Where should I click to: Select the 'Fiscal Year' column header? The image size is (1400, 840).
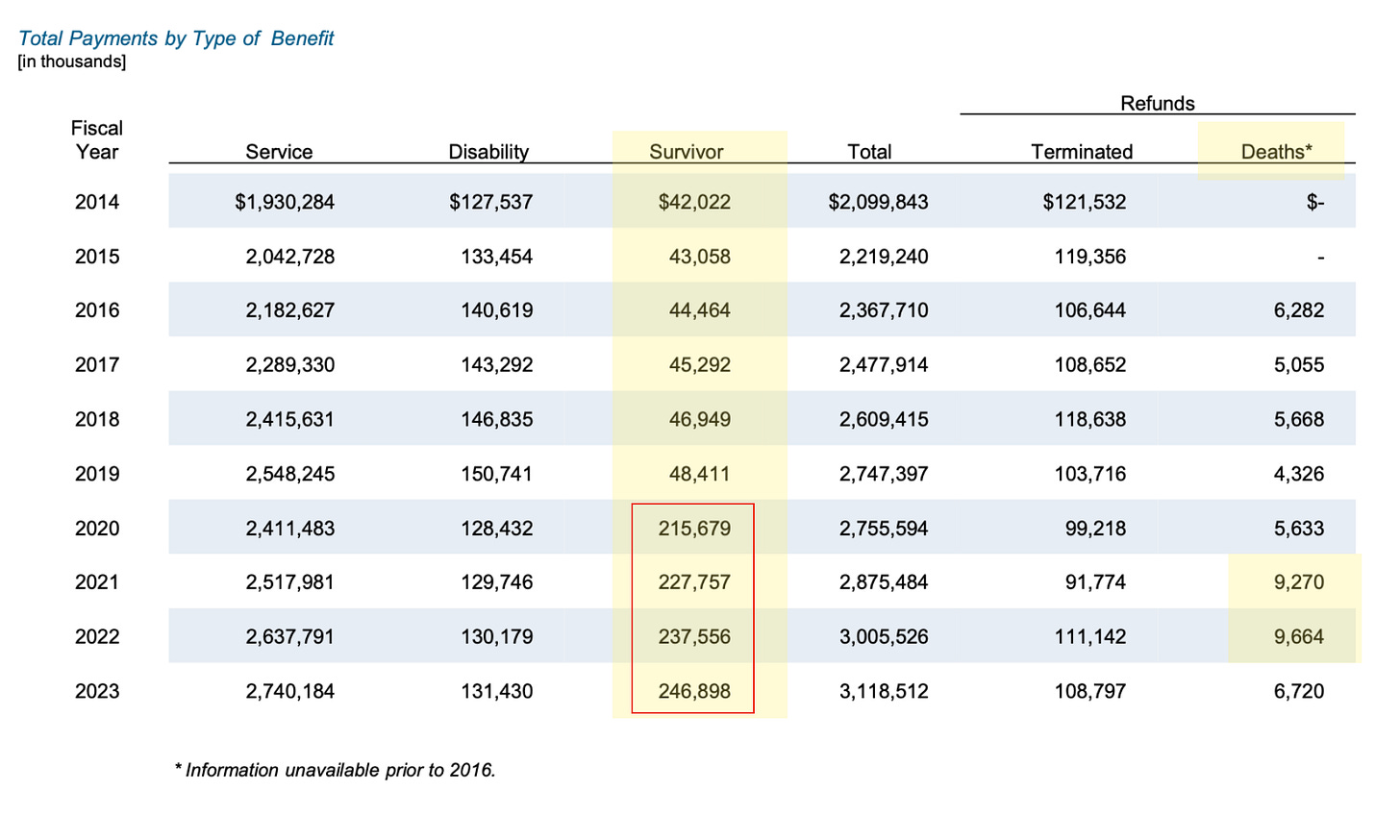coord(97,139)
